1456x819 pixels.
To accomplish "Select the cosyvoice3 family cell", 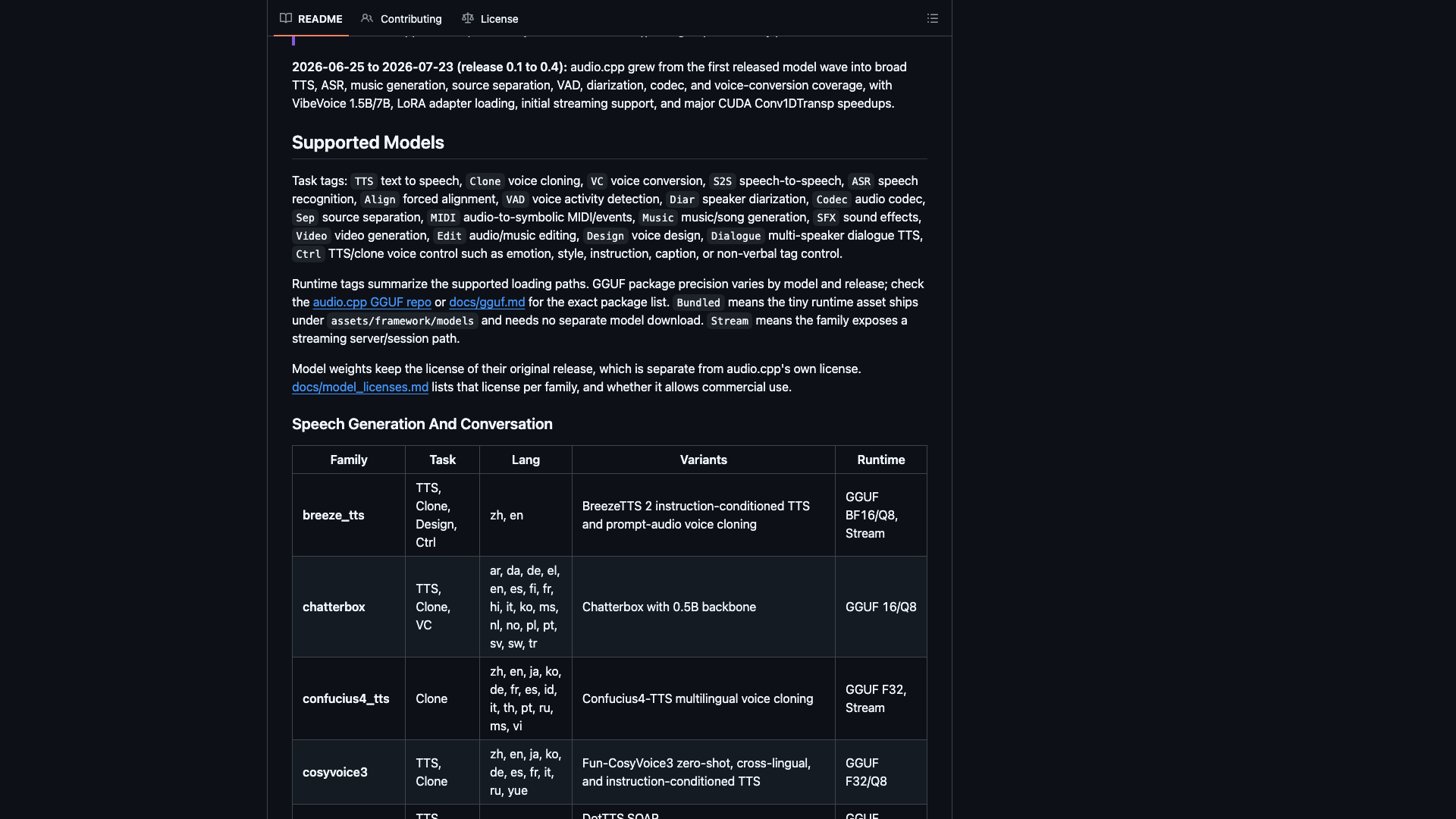I will 349,772.
